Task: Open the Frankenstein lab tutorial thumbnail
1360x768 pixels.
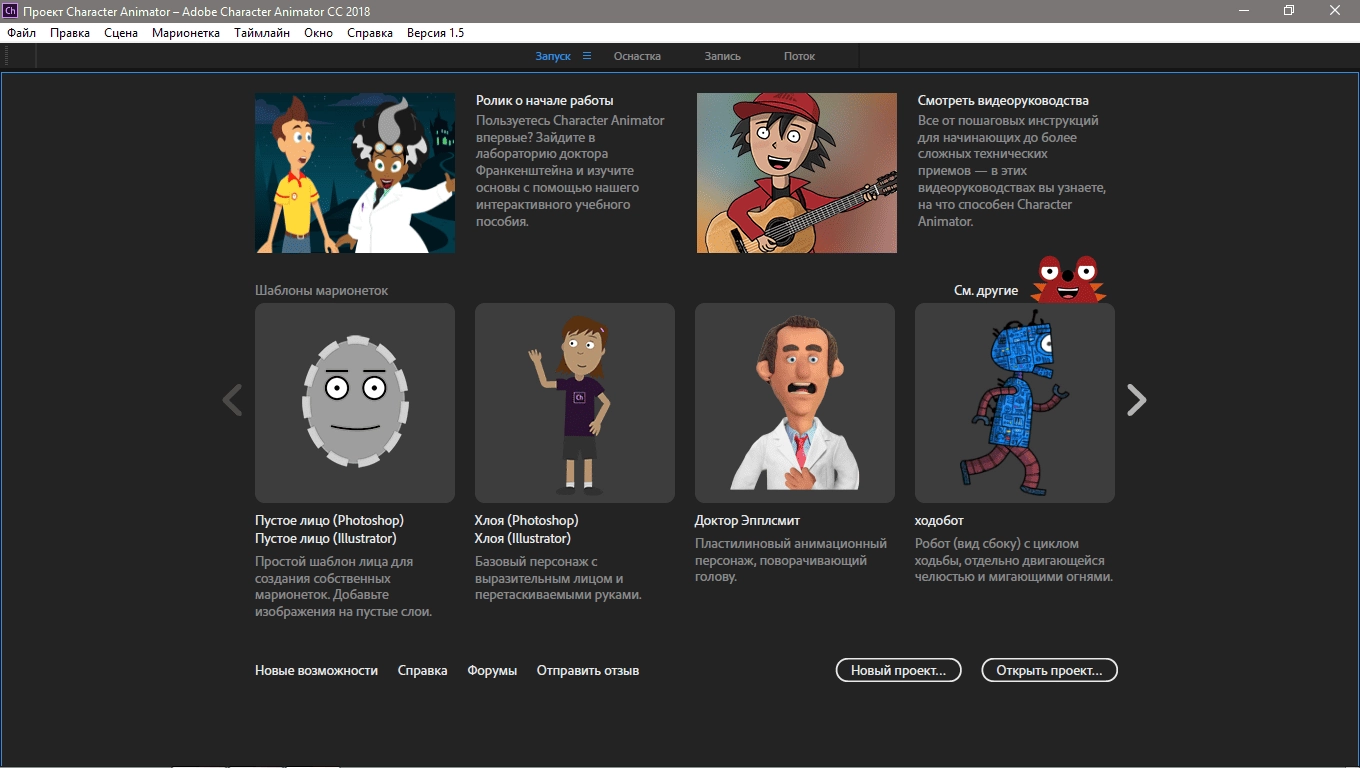Action: (x=355, y=173)
